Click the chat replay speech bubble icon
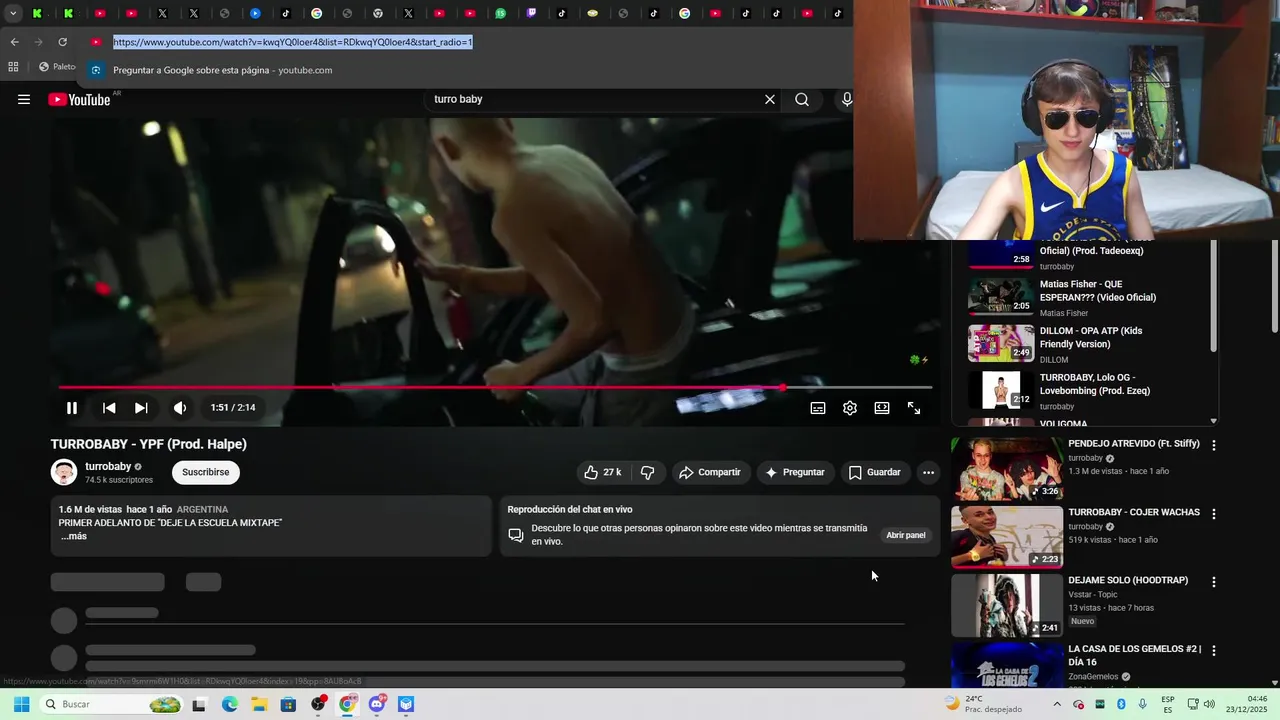Screen dimensions: 1280x720 (516, 535)
